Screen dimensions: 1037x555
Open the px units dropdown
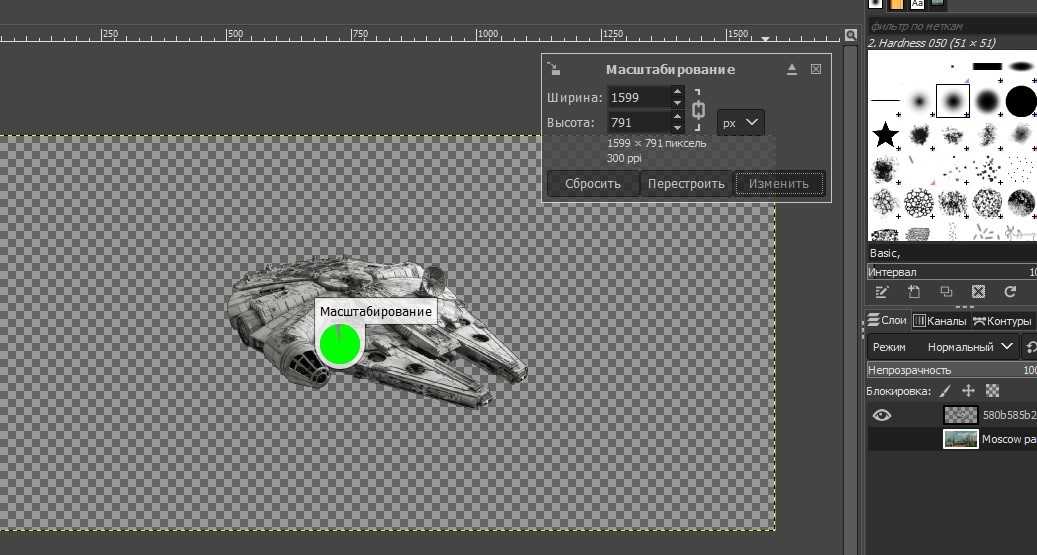coord(741,123)
